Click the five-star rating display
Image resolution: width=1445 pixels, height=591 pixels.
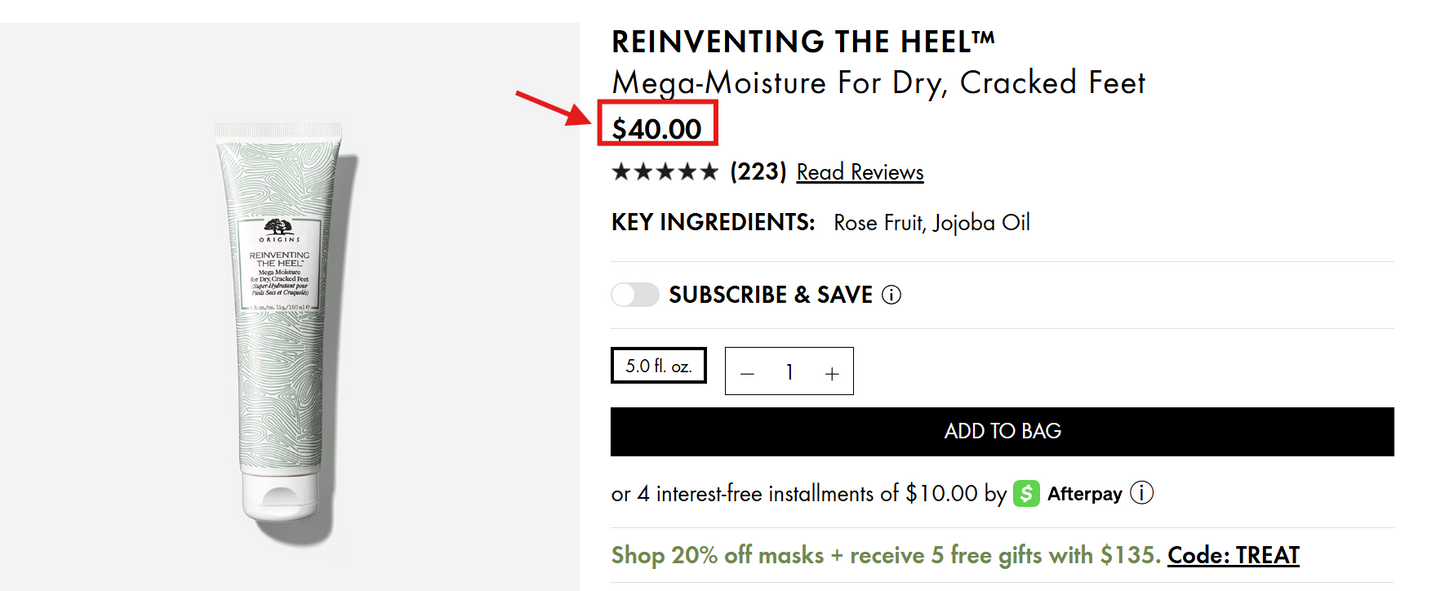point(664,171)
